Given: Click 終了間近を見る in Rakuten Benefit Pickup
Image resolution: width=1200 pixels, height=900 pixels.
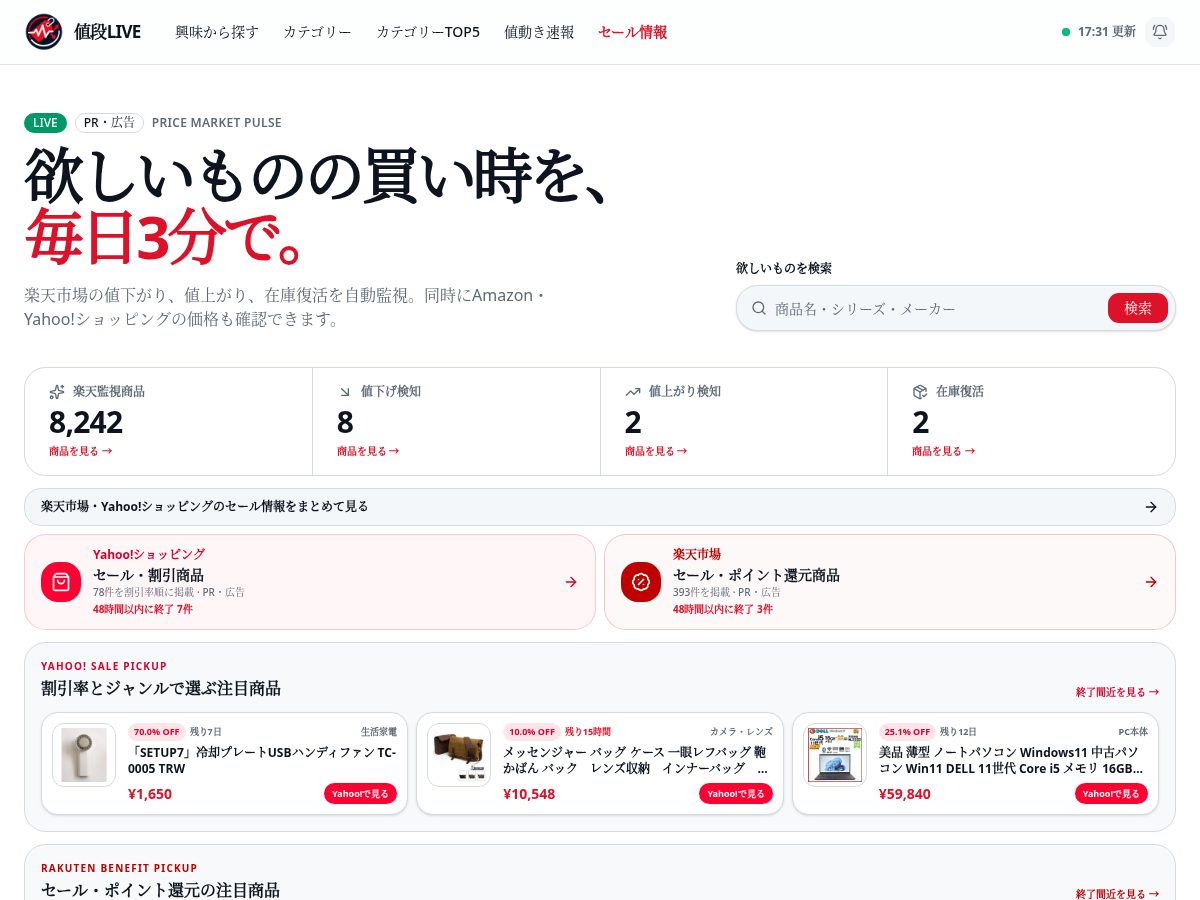Looking at the screenshot, I should [1118, 894].
